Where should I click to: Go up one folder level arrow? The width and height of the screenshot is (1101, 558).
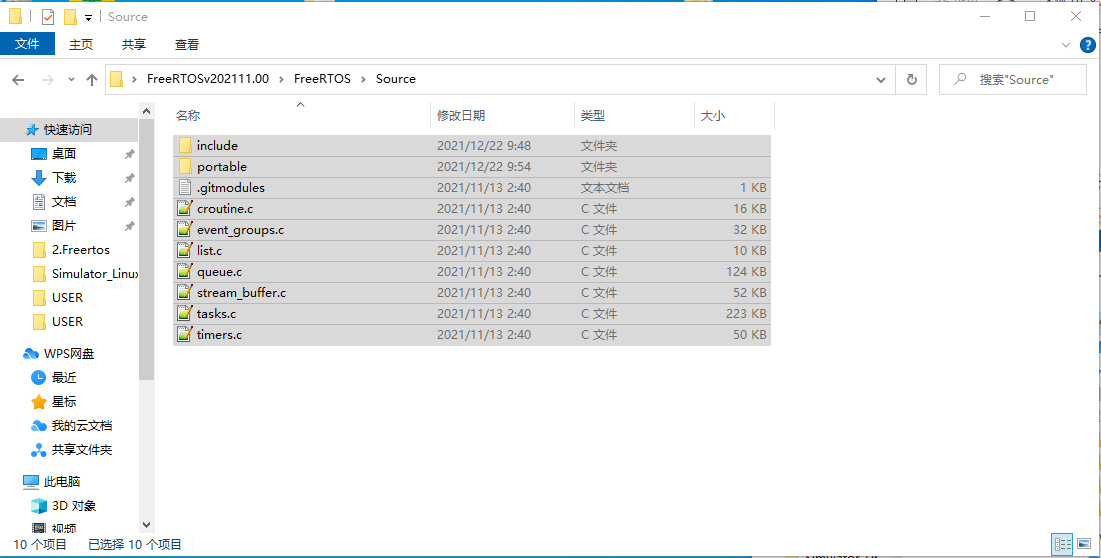[x=92, y=80]
